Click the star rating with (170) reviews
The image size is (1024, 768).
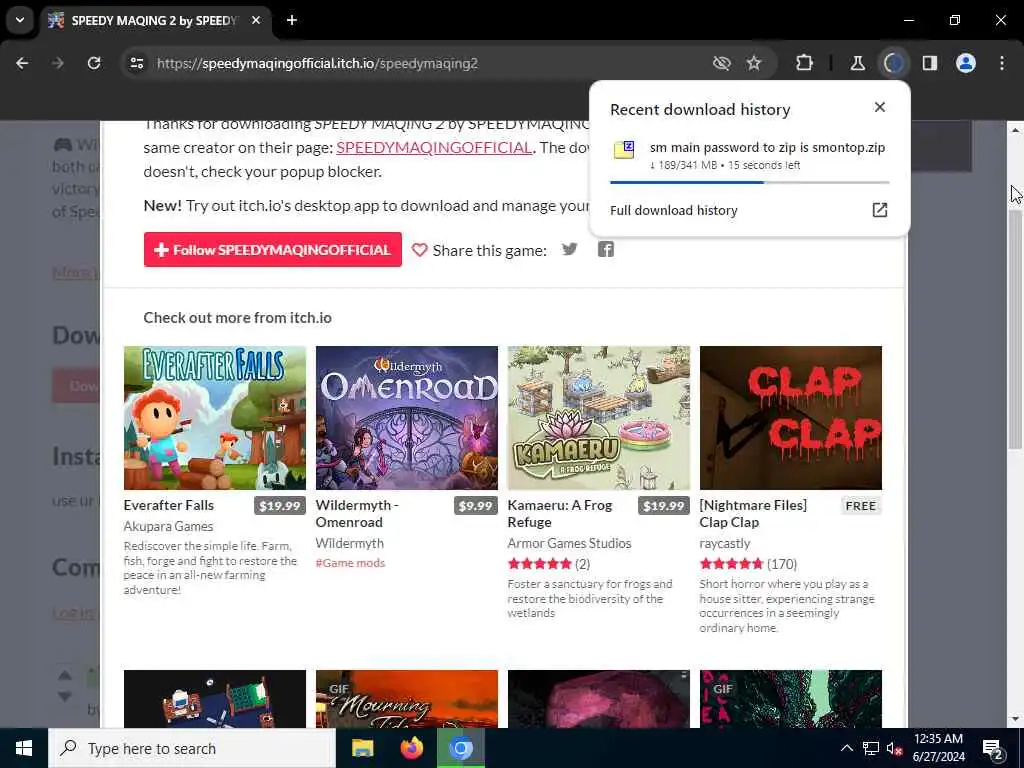coord(748,564)
